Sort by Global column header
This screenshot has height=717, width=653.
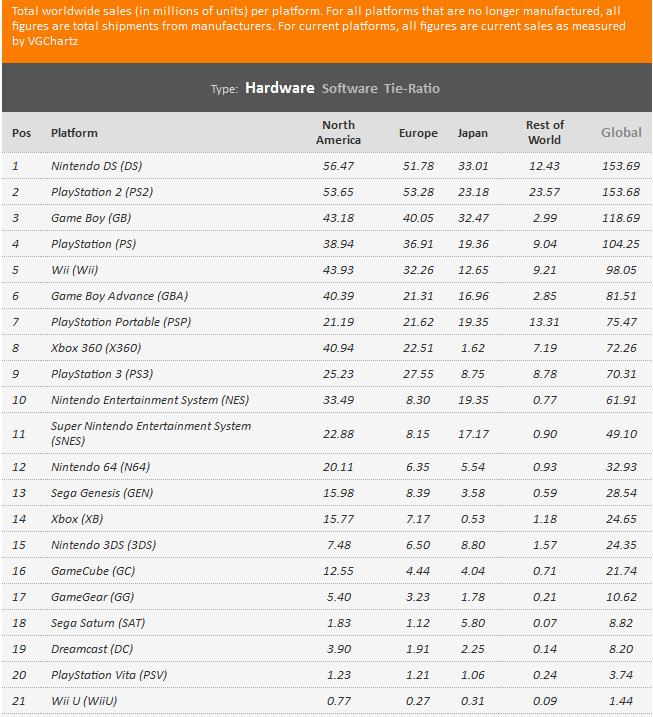[621, 133]
